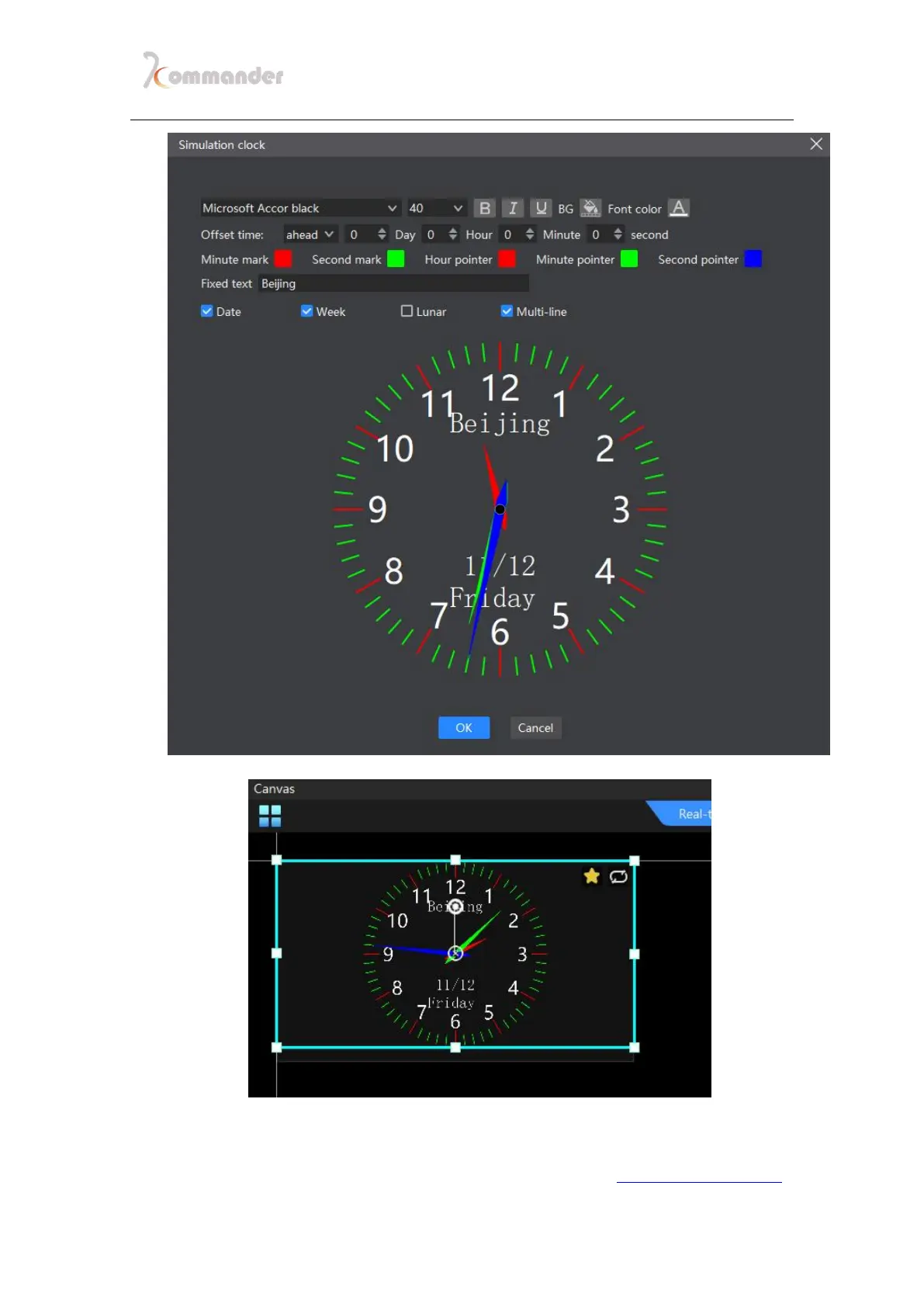Click the Commander logo at page top
Viewport: 924px width, 1307px height.
pyautogui.click(x=213, y=71)
